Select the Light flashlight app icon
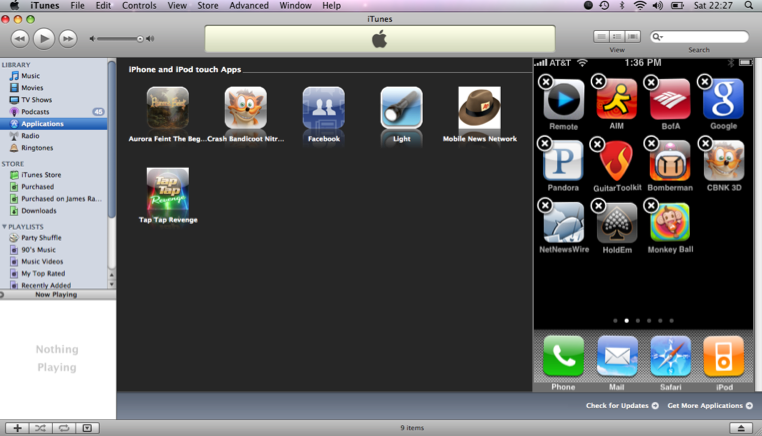Screen dimensions: 762x436 click(401, 107)
